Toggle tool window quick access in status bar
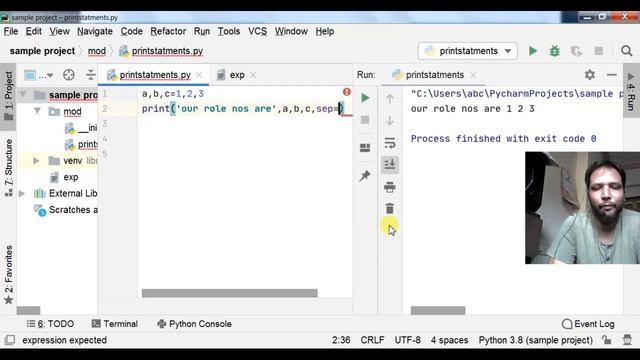 tap(10, 340)
